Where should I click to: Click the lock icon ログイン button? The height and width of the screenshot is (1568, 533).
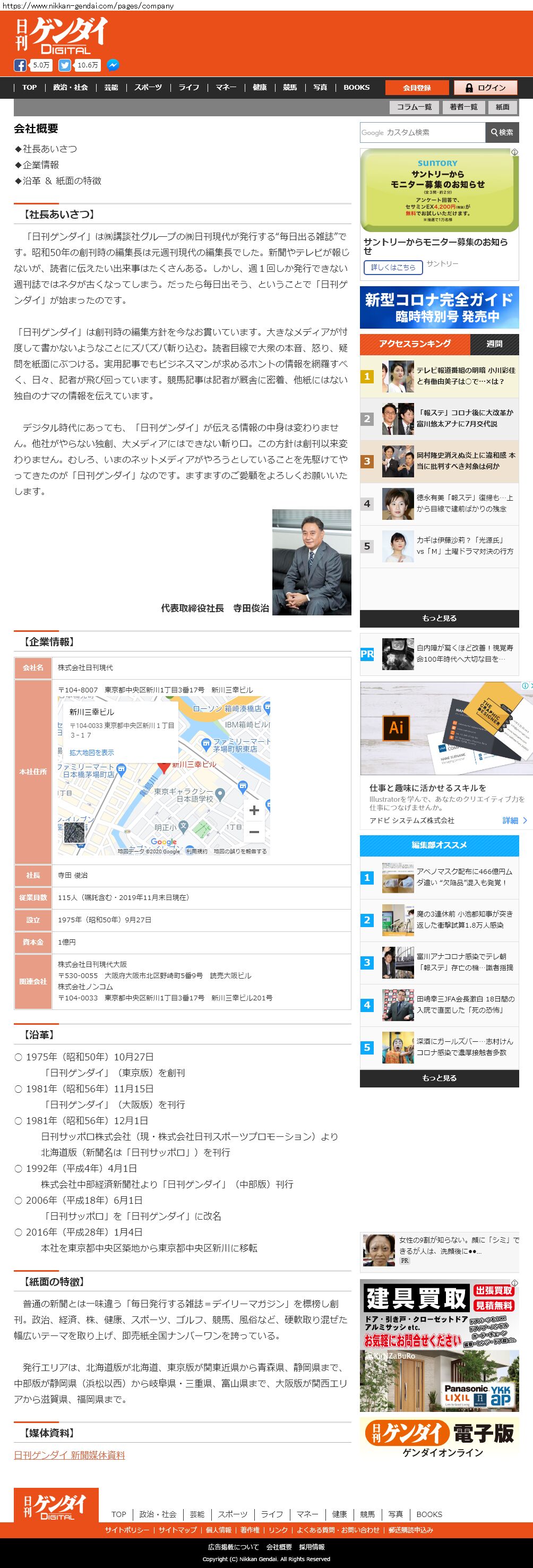coord(485,88)
